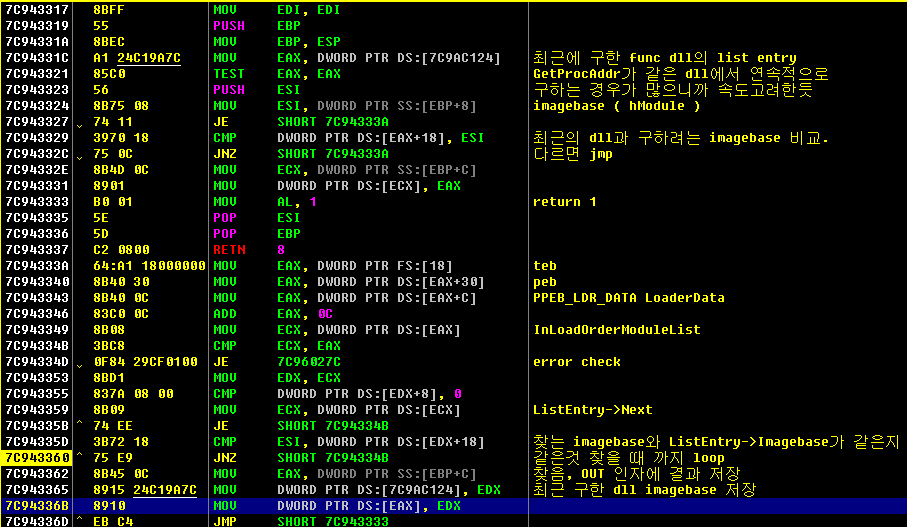
Task: Click the 'ListEntry->Next' comment
Action: (592, 410)
